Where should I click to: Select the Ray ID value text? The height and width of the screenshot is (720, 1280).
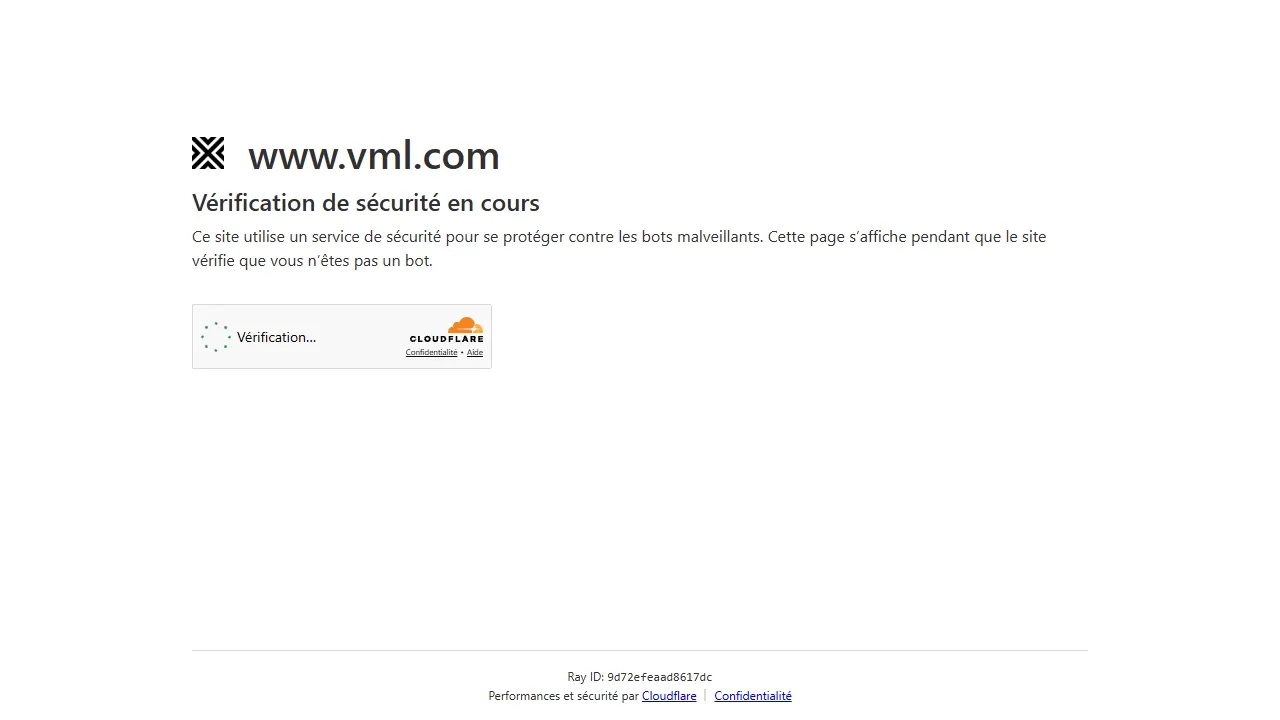pos(659,677)
